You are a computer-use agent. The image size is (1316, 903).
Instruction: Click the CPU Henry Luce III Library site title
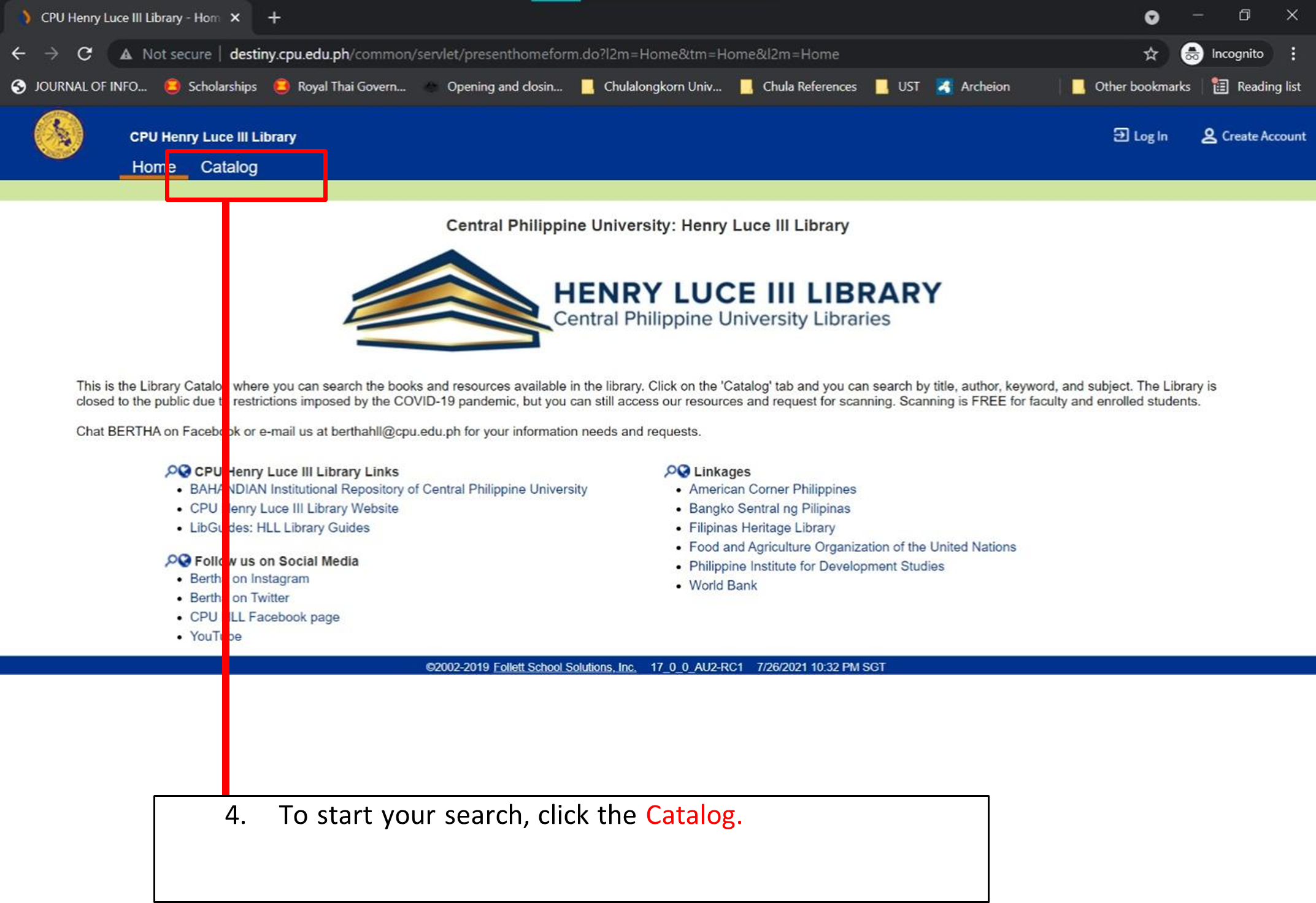tap(213, 137)
